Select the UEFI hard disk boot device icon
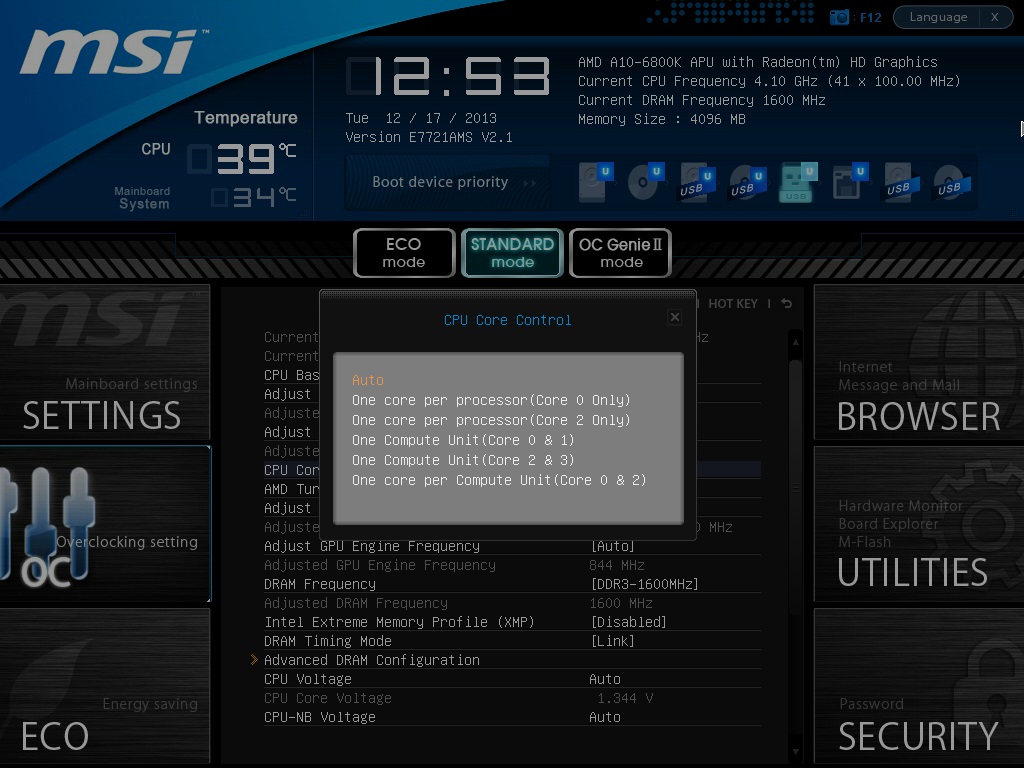 pos(595,182)
